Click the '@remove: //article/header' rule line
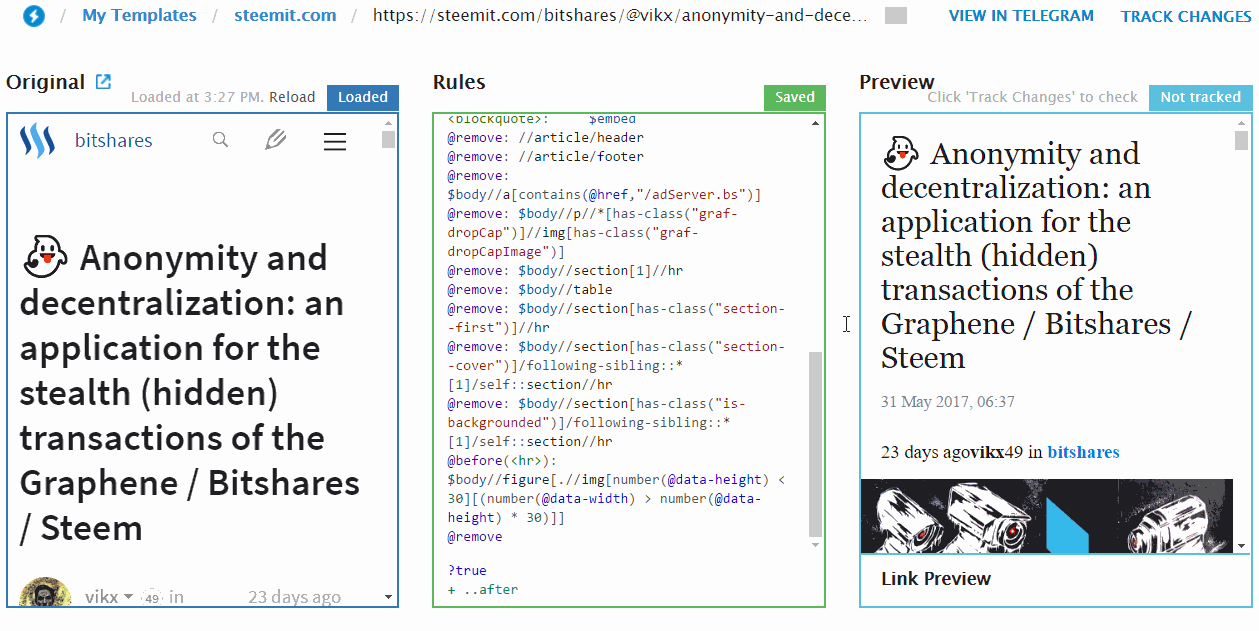This screenshot has width=1259, height=631. point(545,137)
